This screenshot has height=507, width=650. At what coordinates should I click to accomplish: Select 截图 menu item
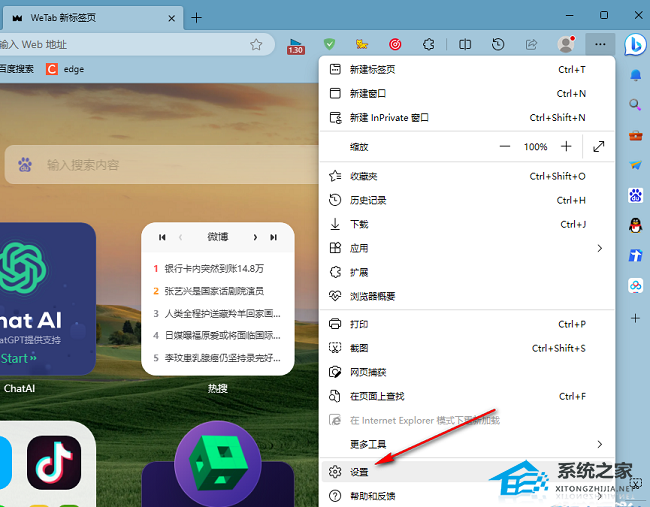[467, 348]
